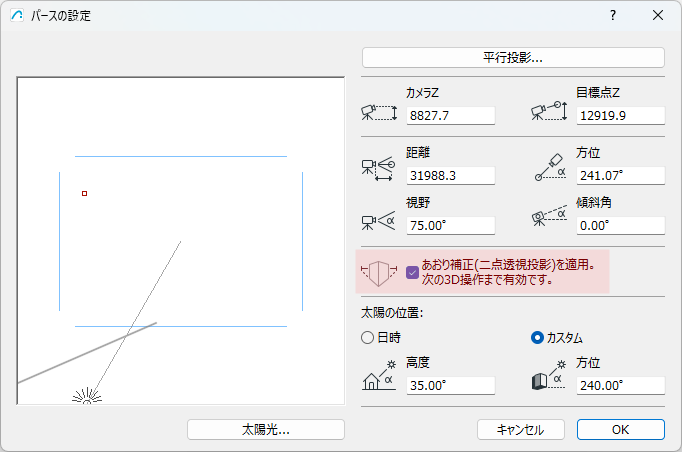Viewport: 682px width, 452px height.
Task: Click the パースの設定 title text
Action: tap(61, 16)
